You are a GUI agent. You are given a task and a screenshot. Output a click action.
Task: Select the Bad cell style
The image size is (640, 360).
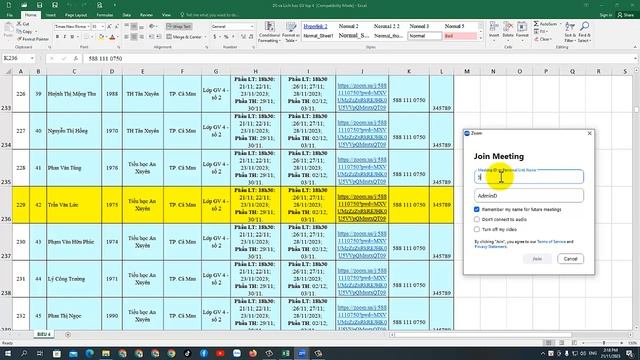click(460, 36)
